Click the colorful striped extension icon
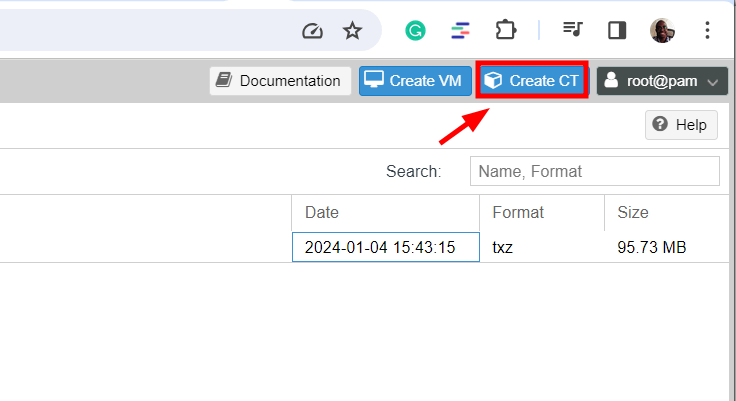 [x=460, y=31]
